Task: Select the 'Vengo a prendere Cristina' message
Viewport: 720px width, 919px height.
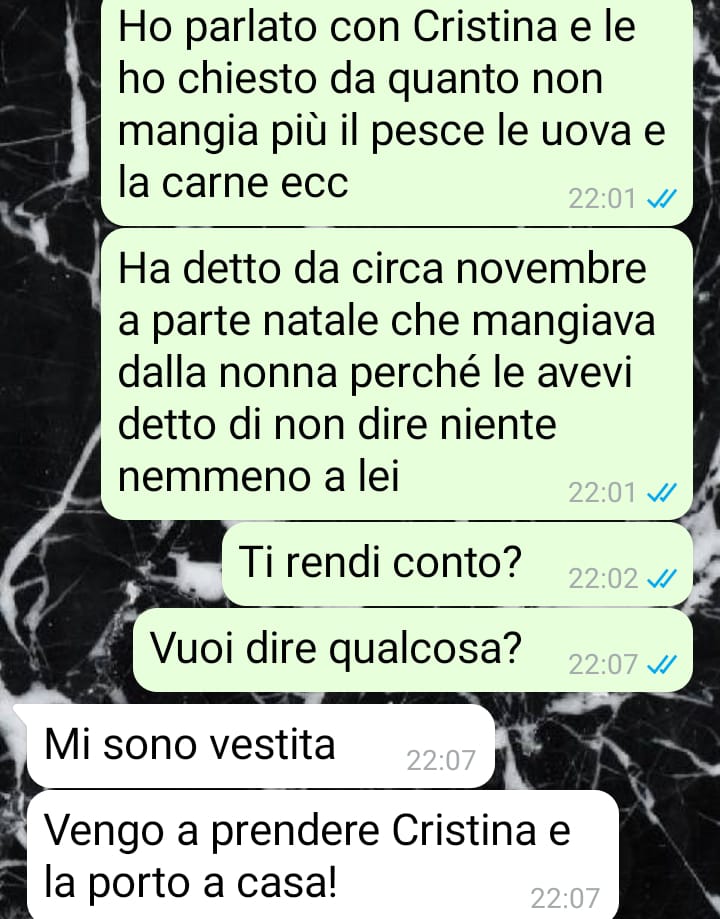Action: click(x=323, y=856)
